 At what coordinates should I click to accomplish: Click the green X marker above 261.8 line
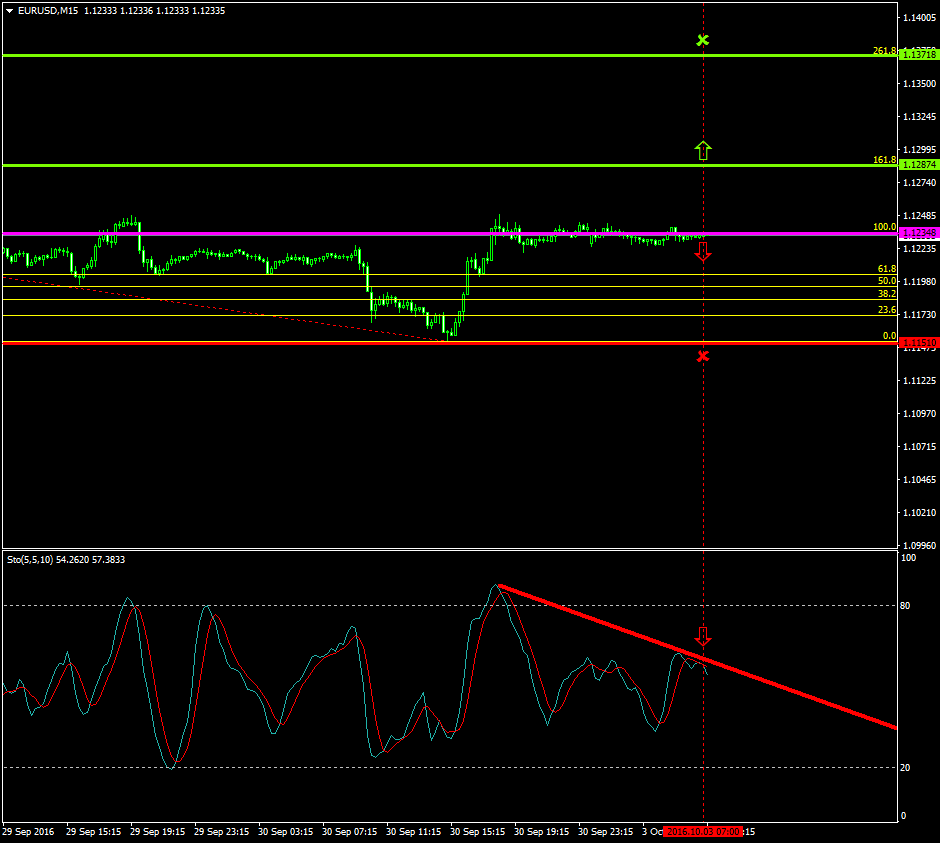[x=703, y=40]
